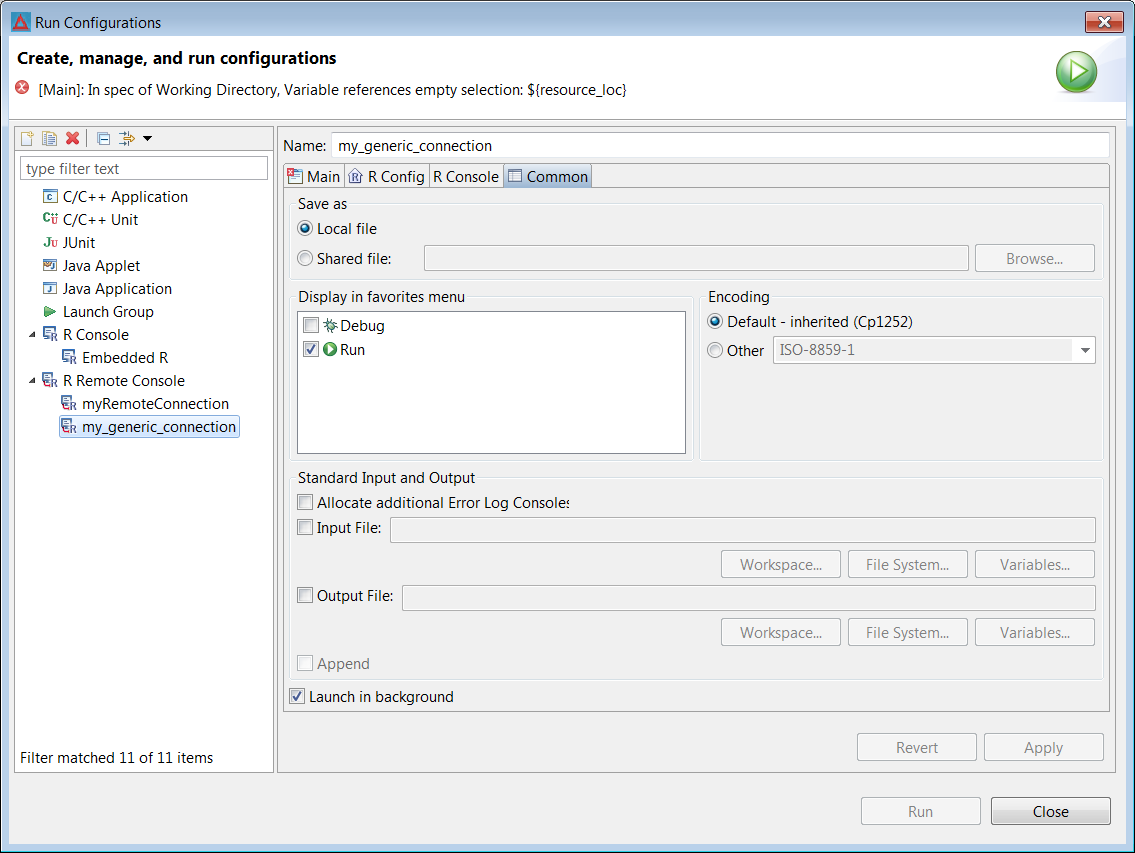
Task: Delete selected launch configuration with red X
Action: [x=72, y=138]
